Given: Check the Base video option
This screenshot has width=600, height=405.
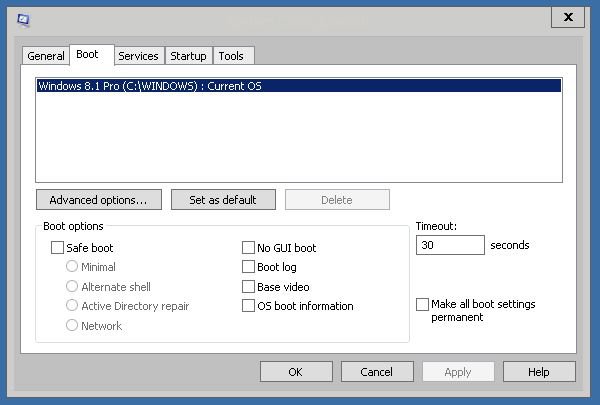Looking at the screenshot, I should [x=248, y=287].
